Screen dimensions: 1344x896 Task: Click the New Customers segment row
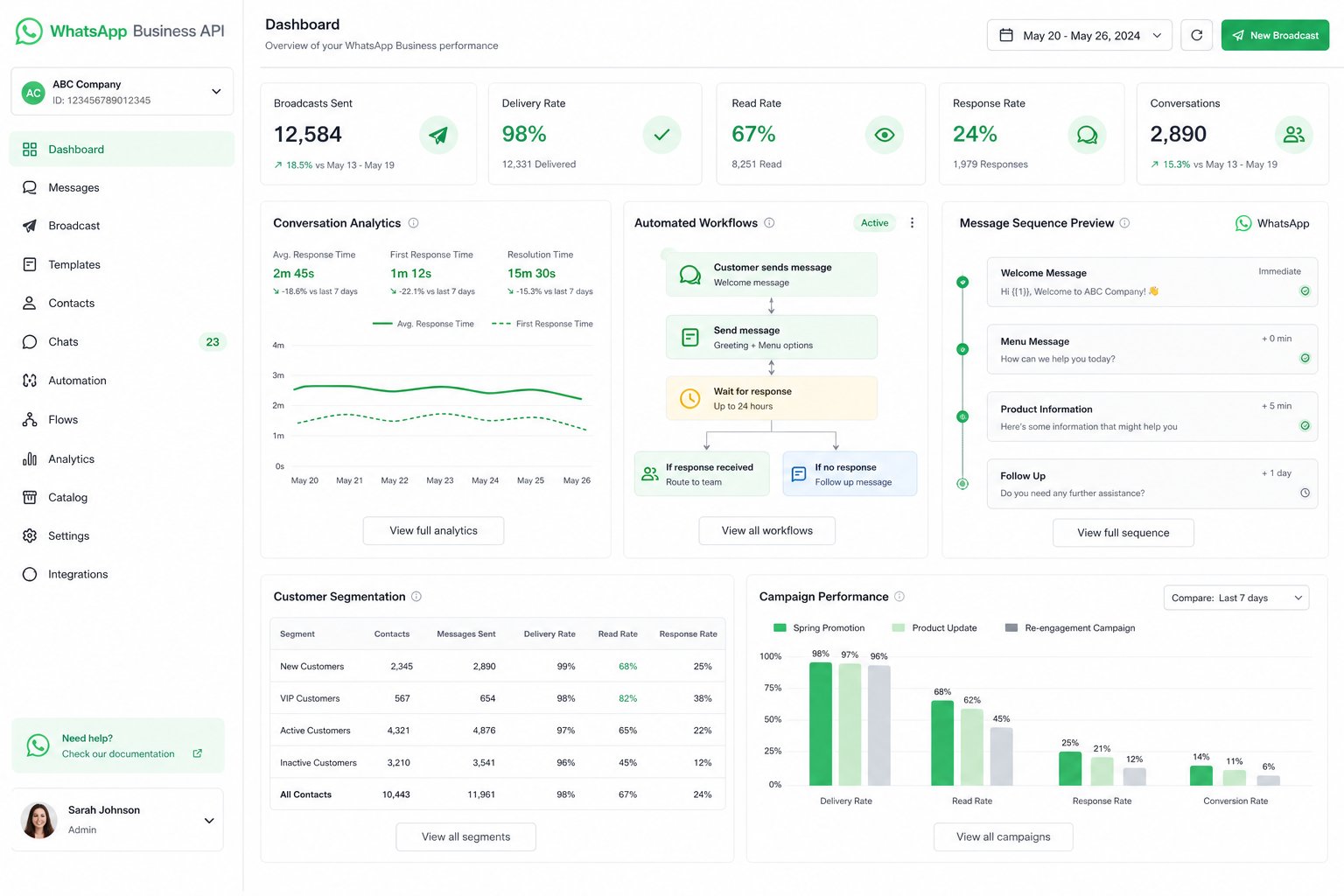[497, 666]
